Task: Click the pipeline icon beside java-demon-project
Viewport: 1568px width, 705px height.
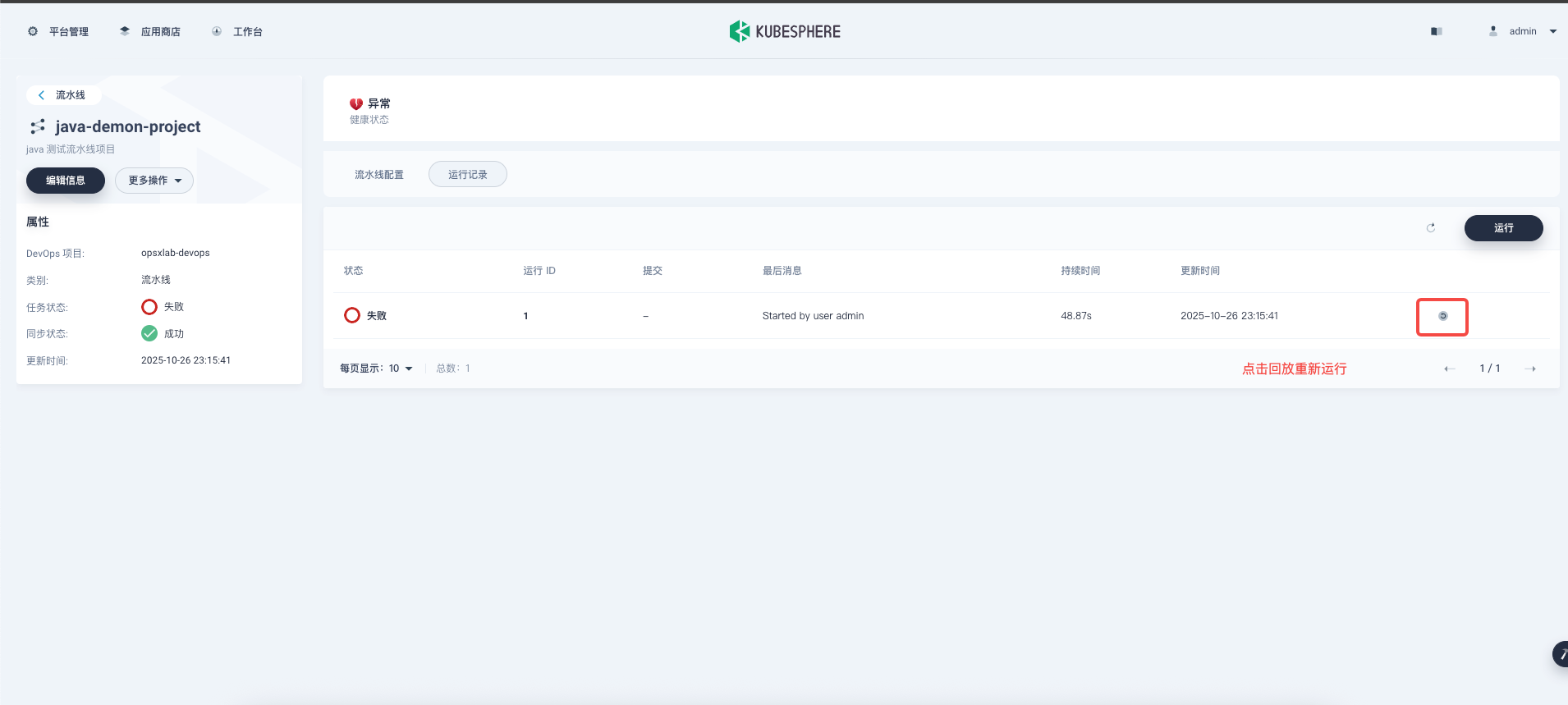Action: tap(37, 126)
